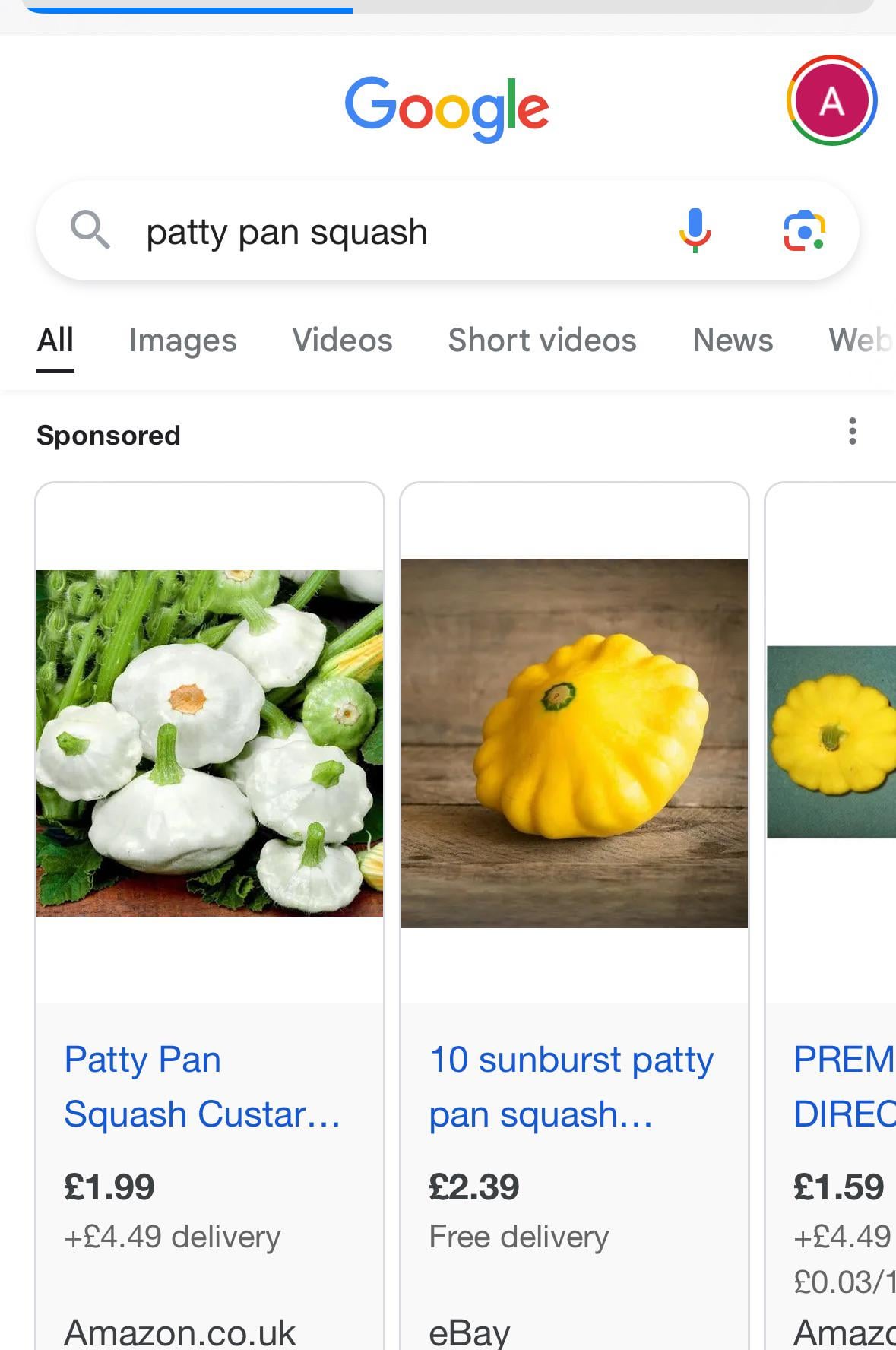Tap the microphone voice search icon

click(x=695, y=230)
